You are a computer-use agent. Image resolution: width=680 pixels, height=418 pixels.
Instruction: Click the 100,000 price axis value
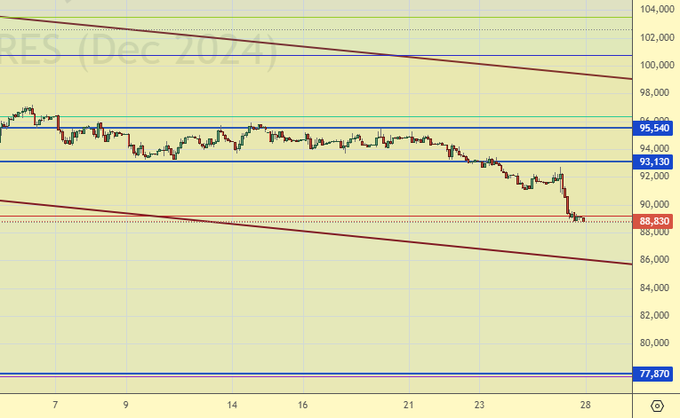click(x=656, y=65)
